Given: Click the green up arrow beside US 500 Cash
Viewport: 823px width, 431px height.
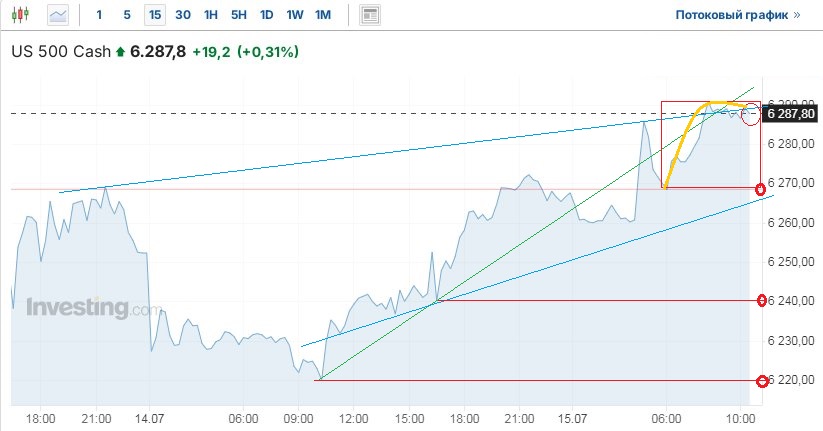Looking at the screenshot, I should [121, 51].
